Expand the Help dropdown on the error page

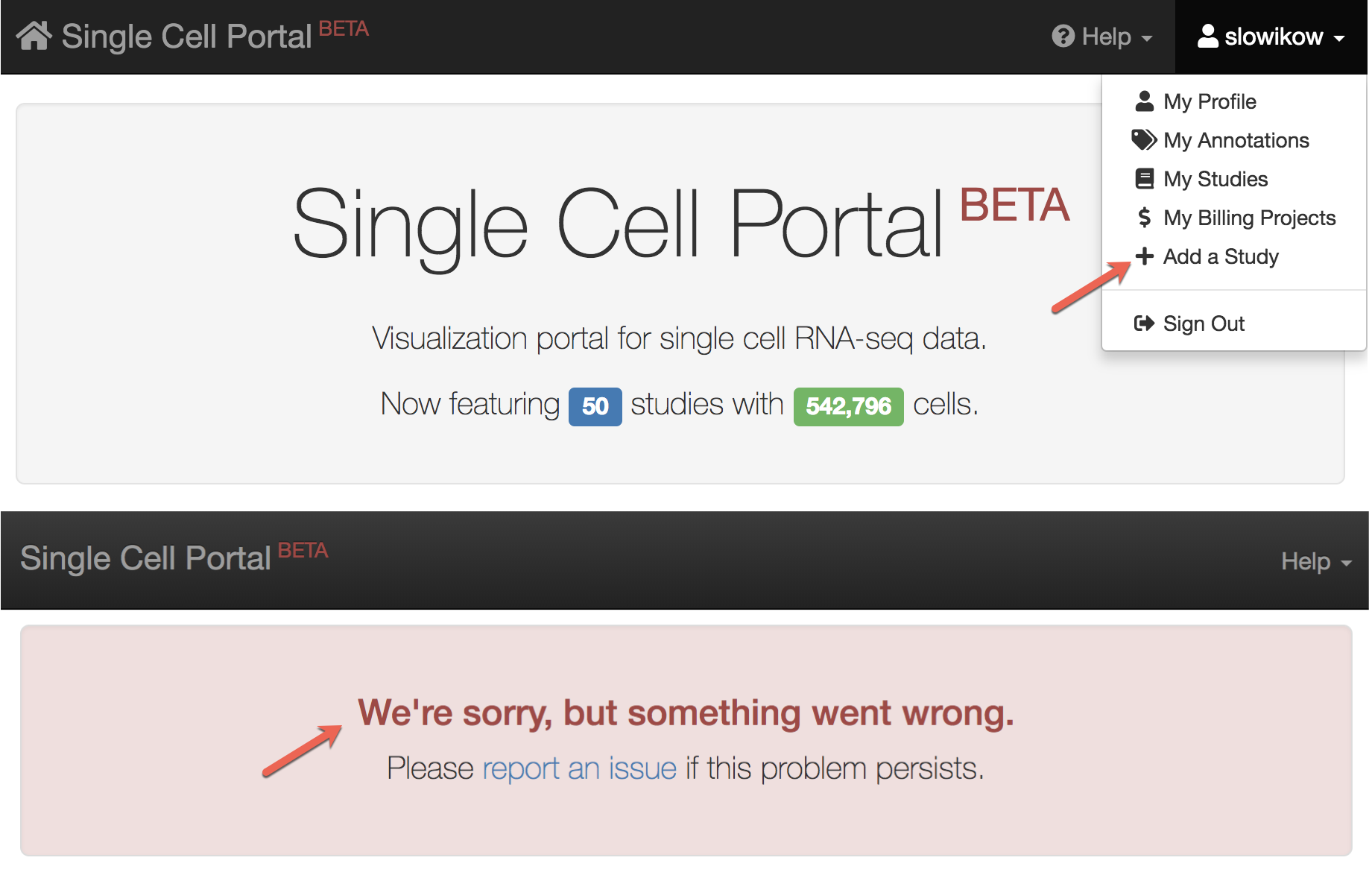(1314, 561)
